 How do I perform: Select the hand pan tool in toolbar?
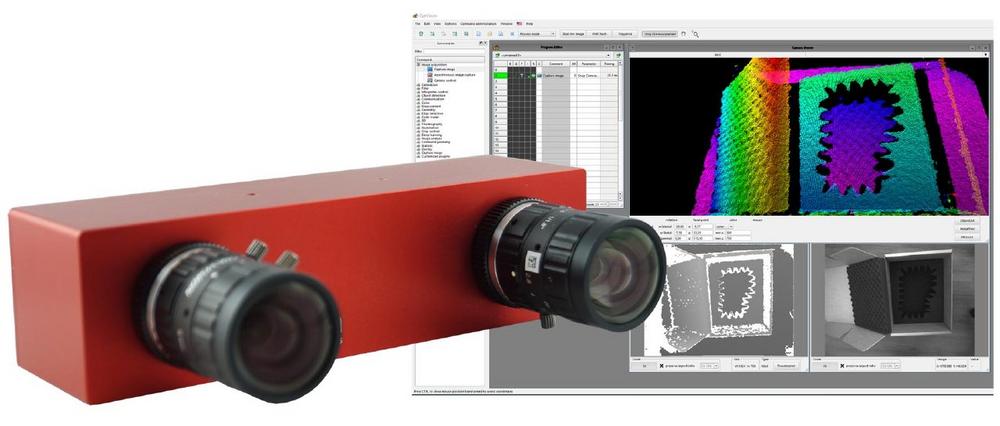[683, 34]
